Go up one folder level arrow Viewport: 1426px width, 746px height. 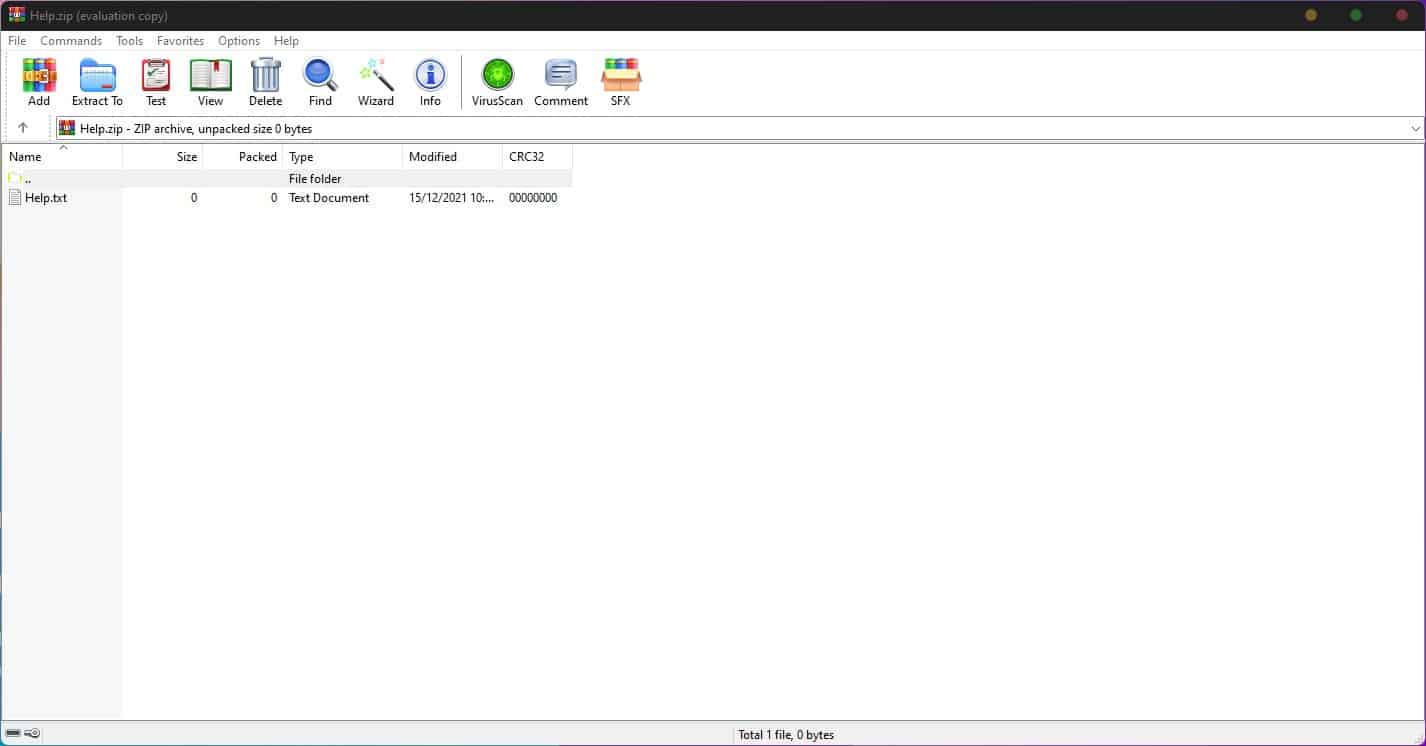(x=23, y=128)
